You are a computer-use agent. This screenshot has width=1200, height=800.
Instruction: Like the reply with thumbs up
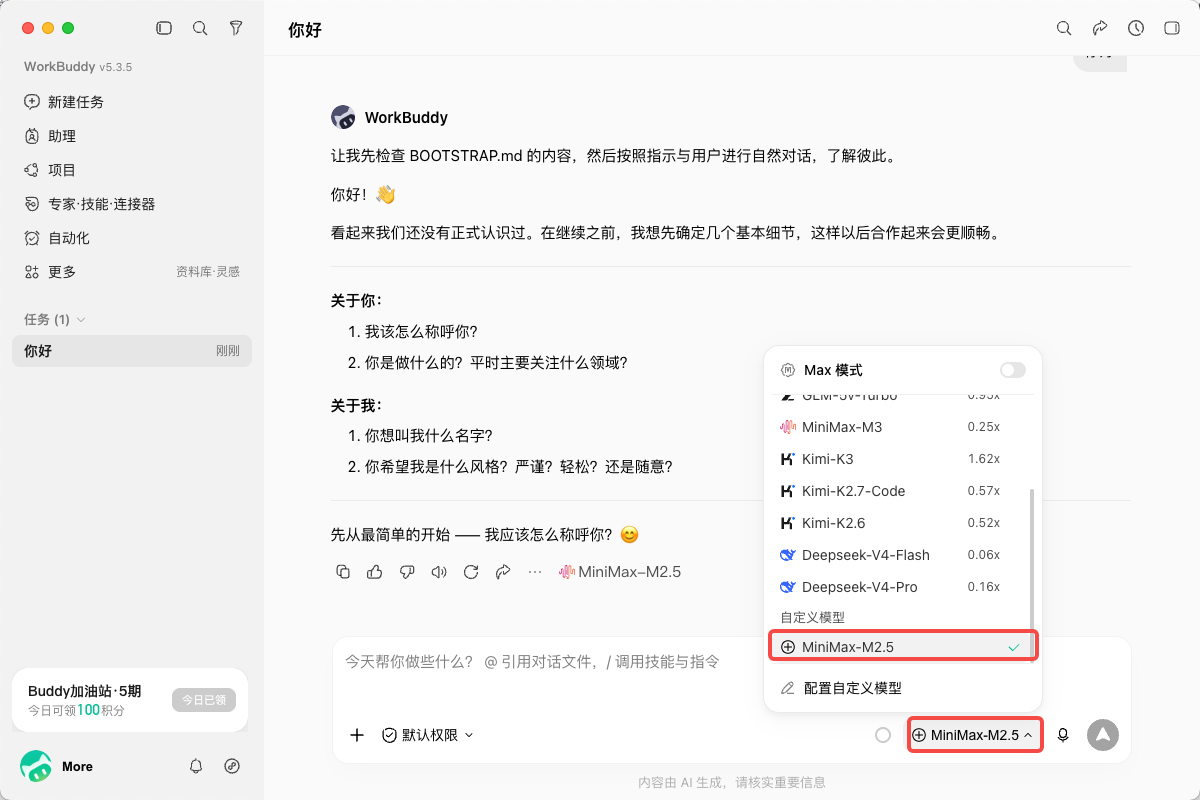[375, 572]
